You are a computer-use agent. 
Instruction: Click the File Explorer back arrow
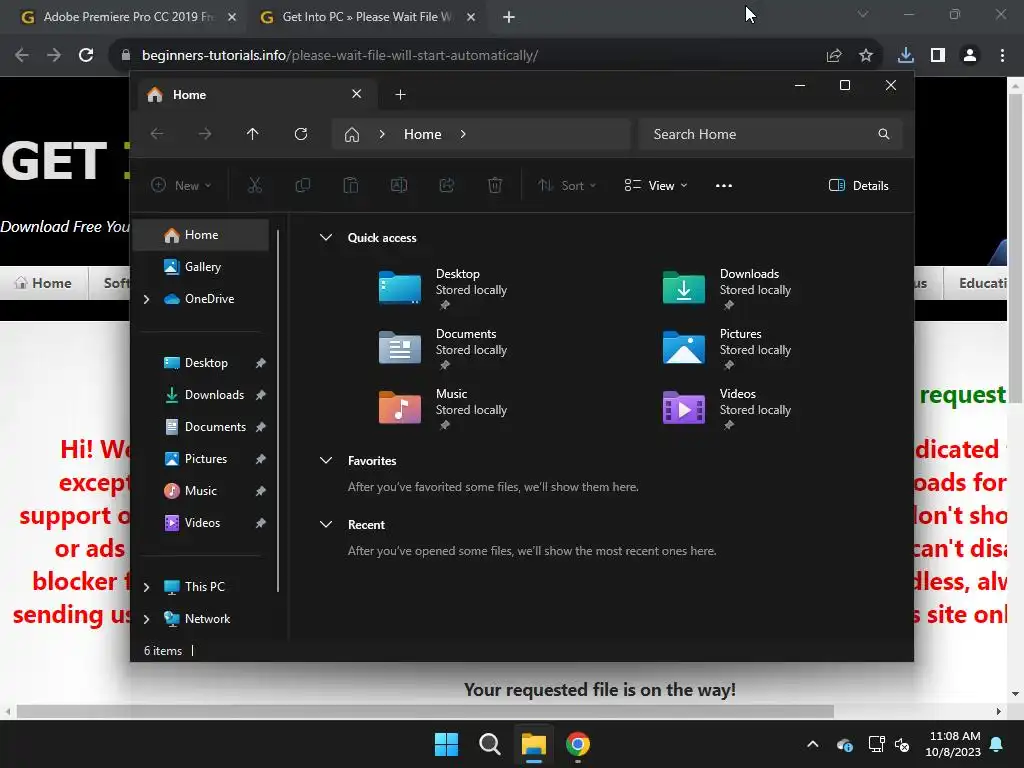click(157, 134)
